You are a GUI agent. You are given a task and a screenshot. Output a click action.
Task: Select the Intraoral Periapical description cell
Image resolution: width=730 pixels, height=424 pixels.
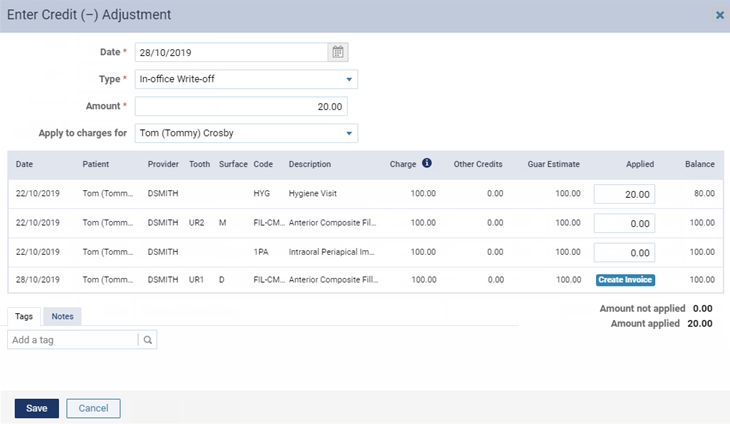331,252
